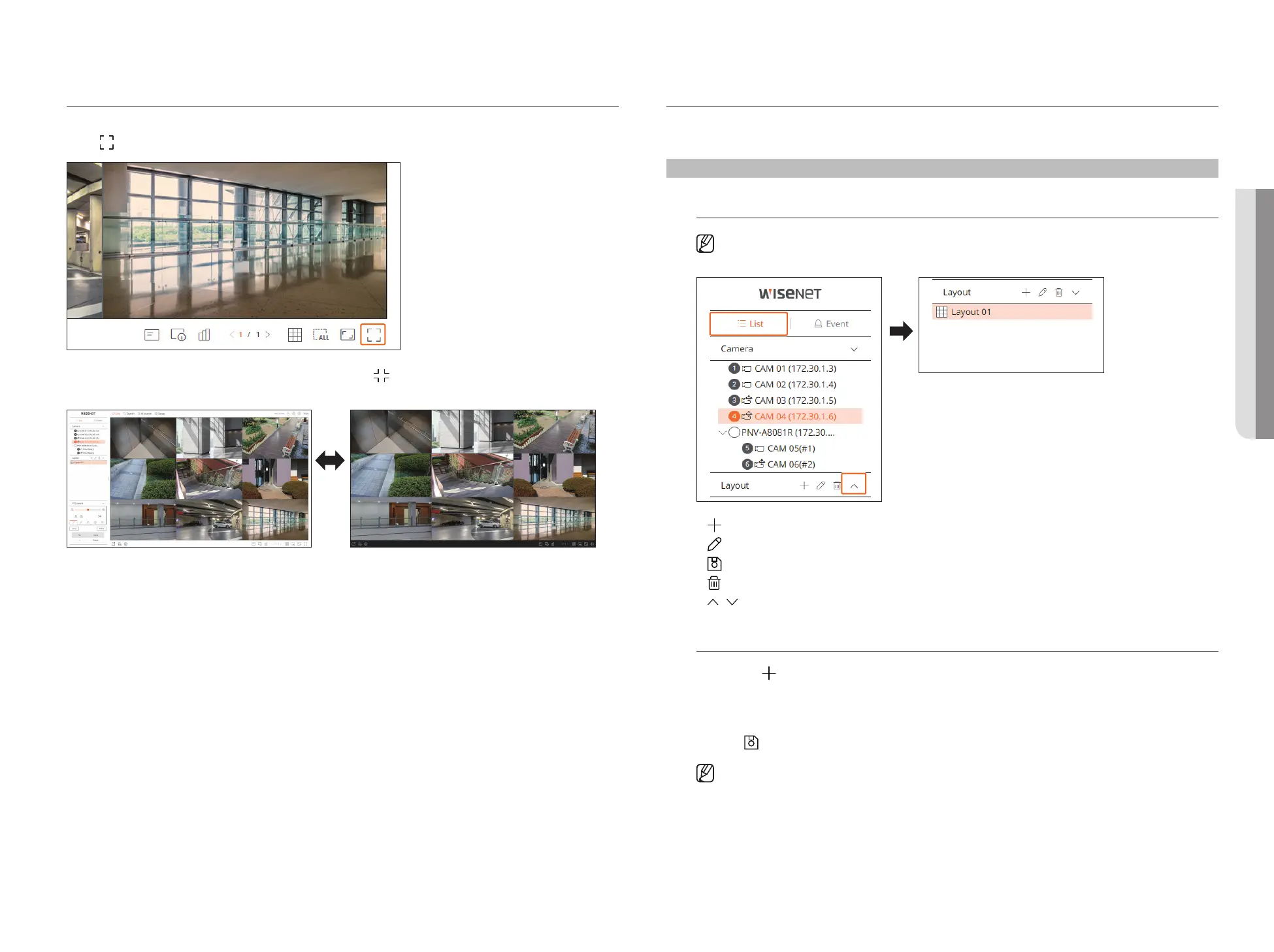
Task: Switch to the Event tab
Action: 831,323
